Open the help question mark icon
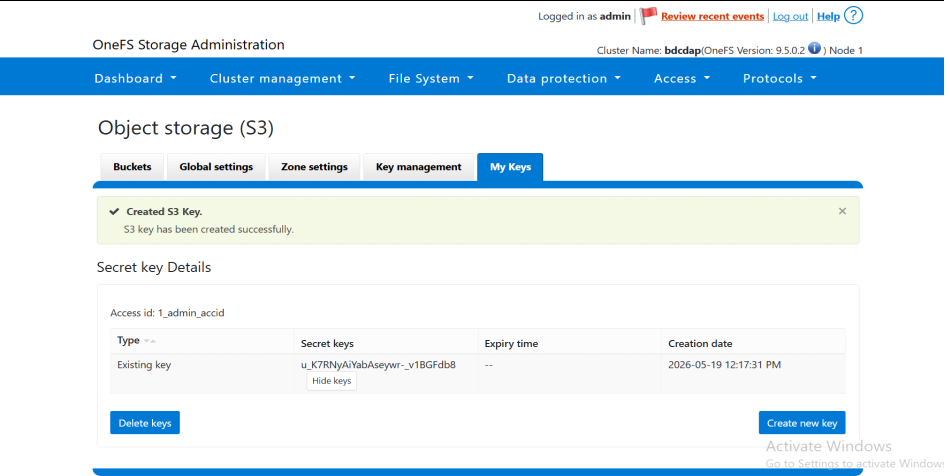 point(853,15)
